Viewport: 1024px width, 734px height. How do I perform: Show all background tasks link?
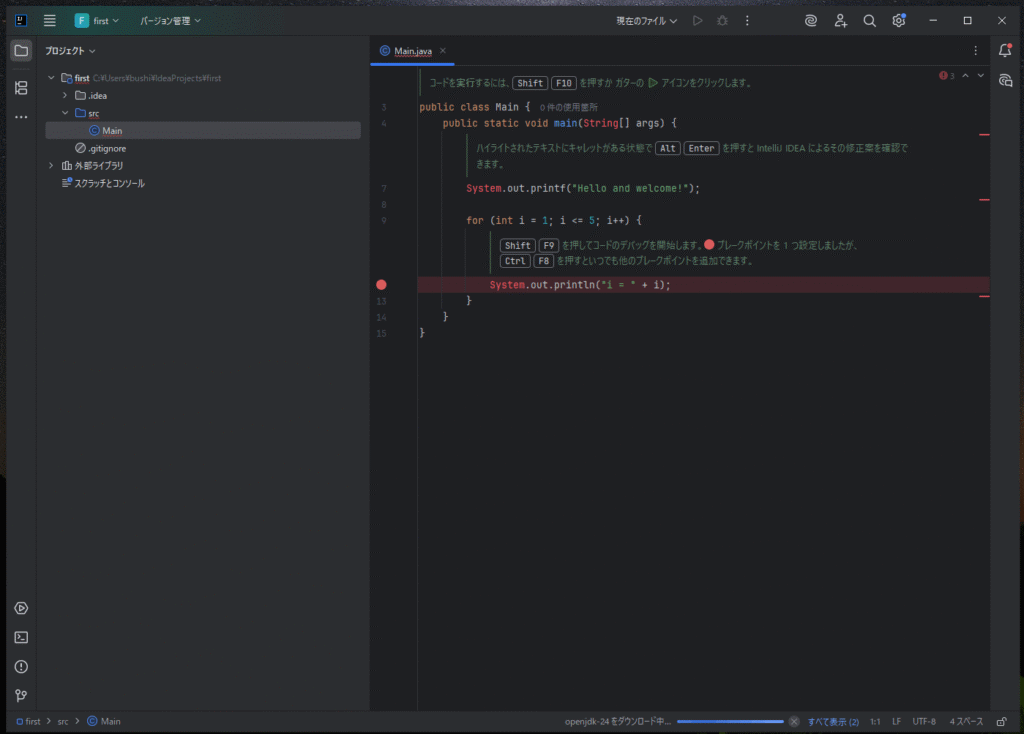pos(833,722)
